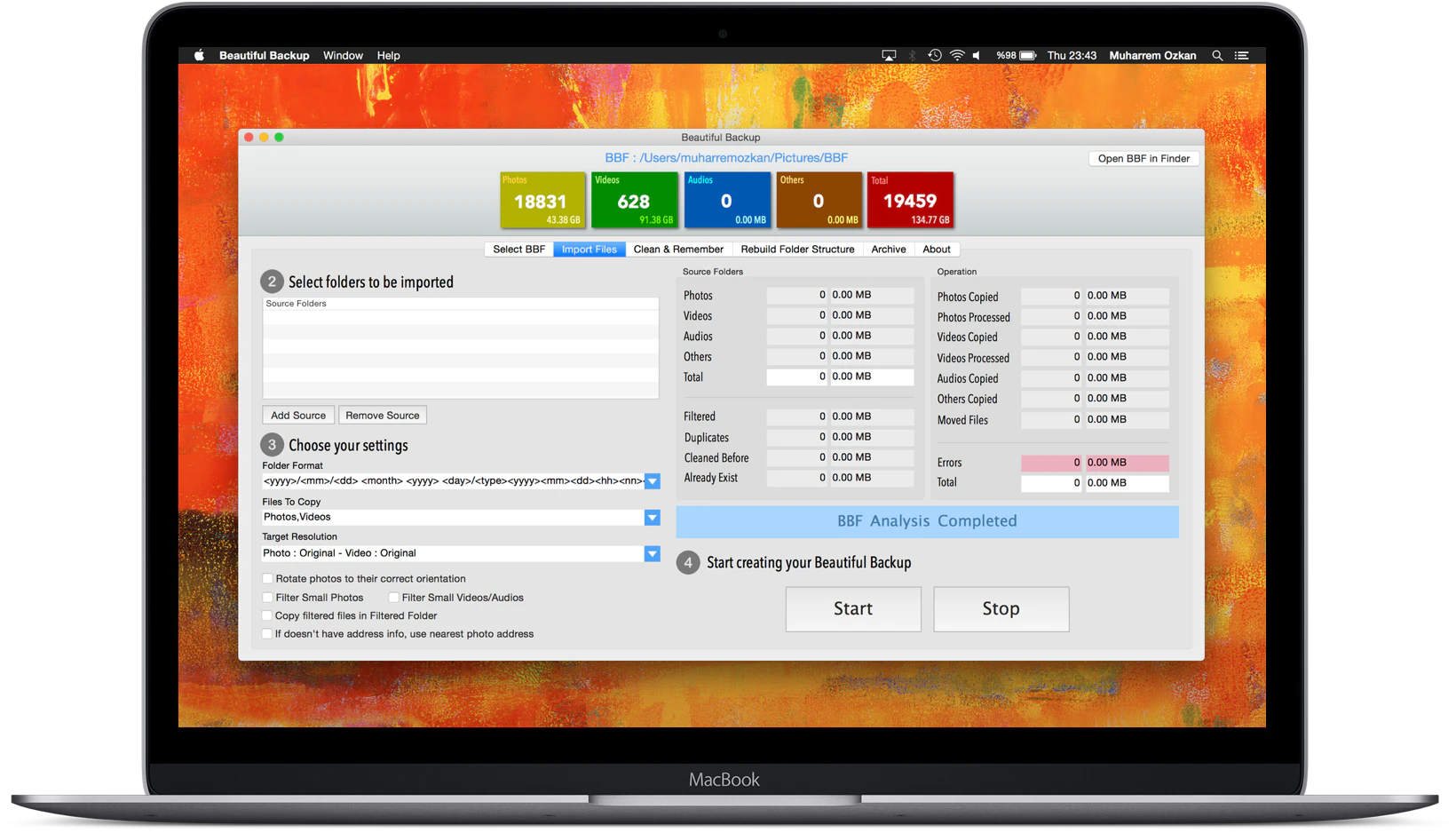Enable Copy filtered files in Filtered Folder

(267, 615)
